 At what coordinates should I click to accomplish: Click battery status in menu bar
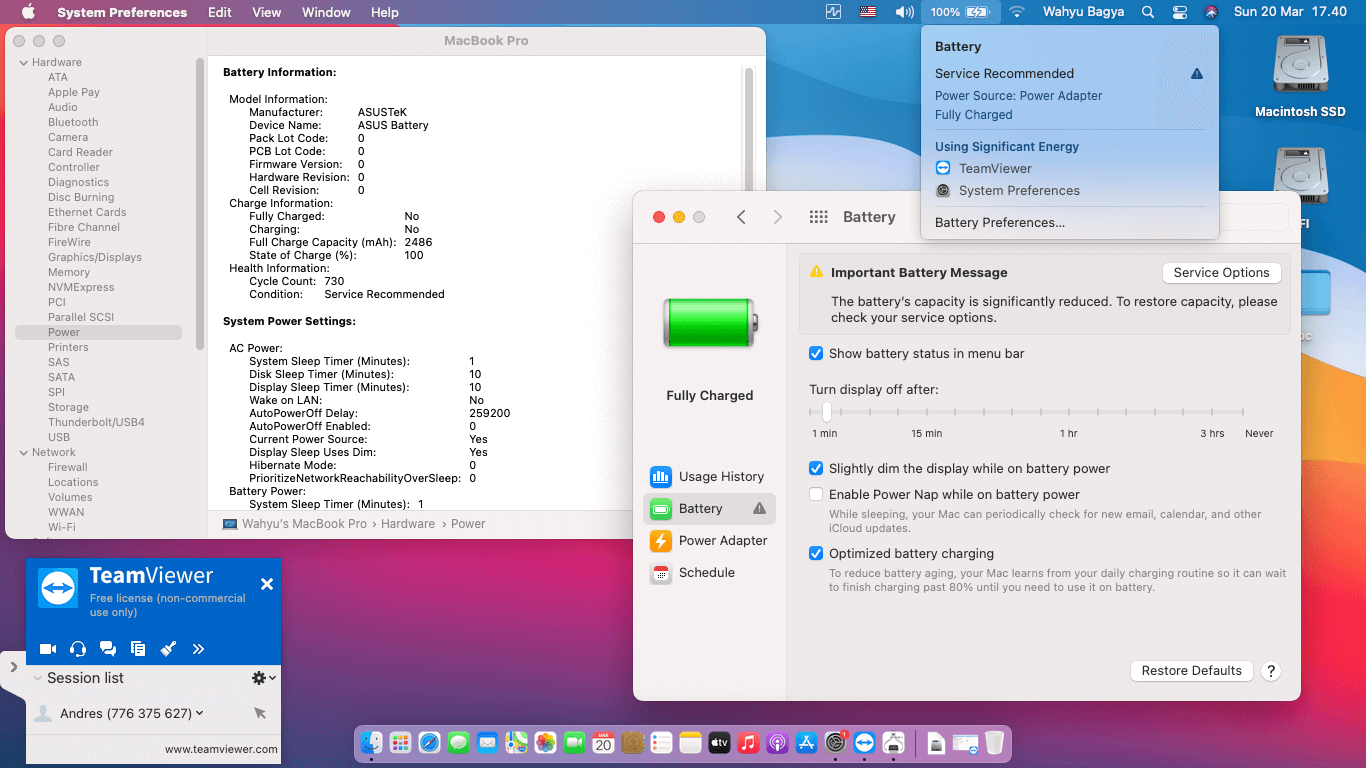pyautogui.click(x=959, y=12)
